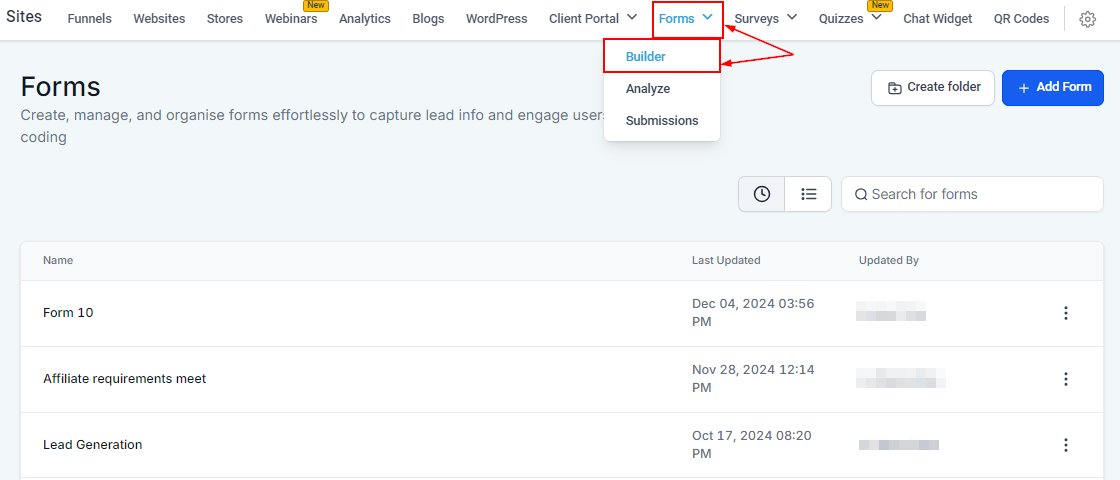1120x480 pixels.
Task: Choose Submissions in the Forms menu
Action: point(662,121)
